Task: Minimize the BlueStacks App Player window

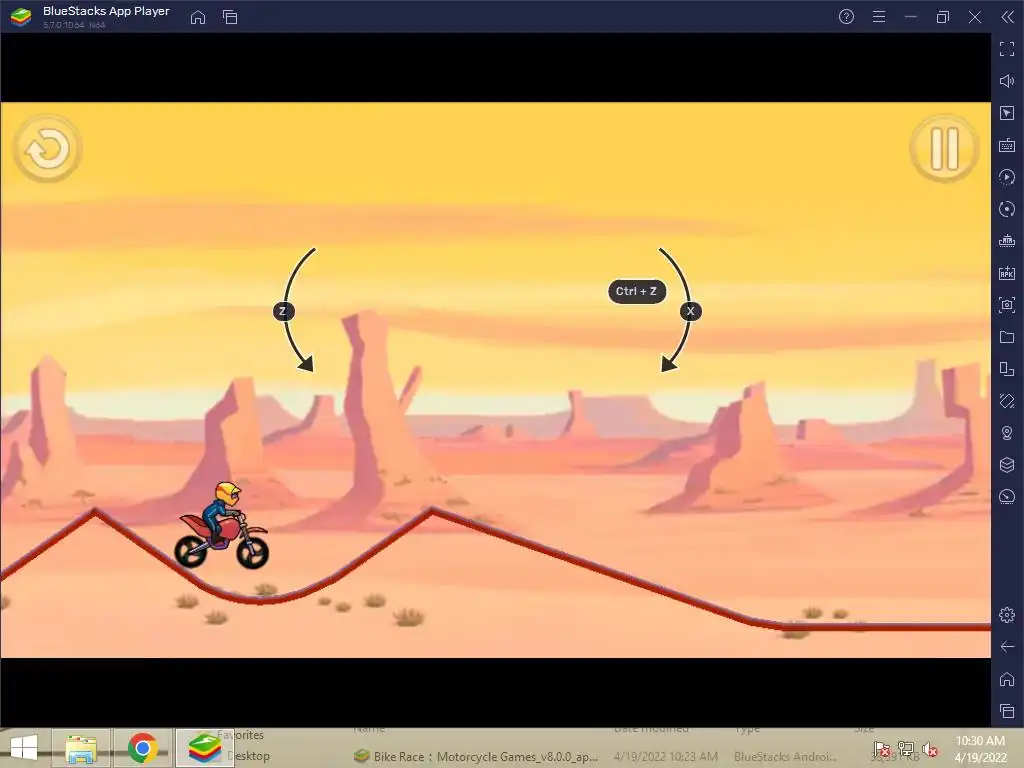Action: (911, 17)
